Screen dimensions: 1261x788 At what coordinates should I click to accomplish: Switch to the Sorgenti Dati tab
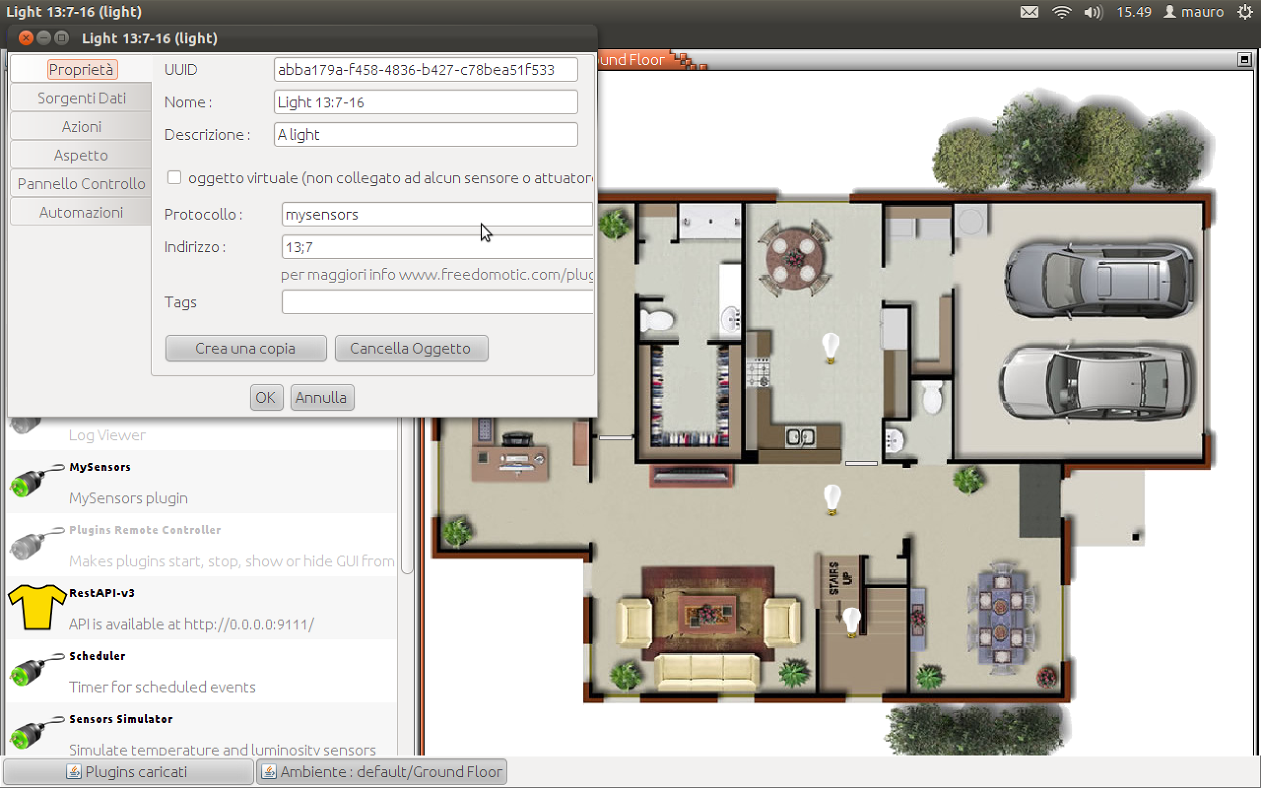tap(81, 98)
